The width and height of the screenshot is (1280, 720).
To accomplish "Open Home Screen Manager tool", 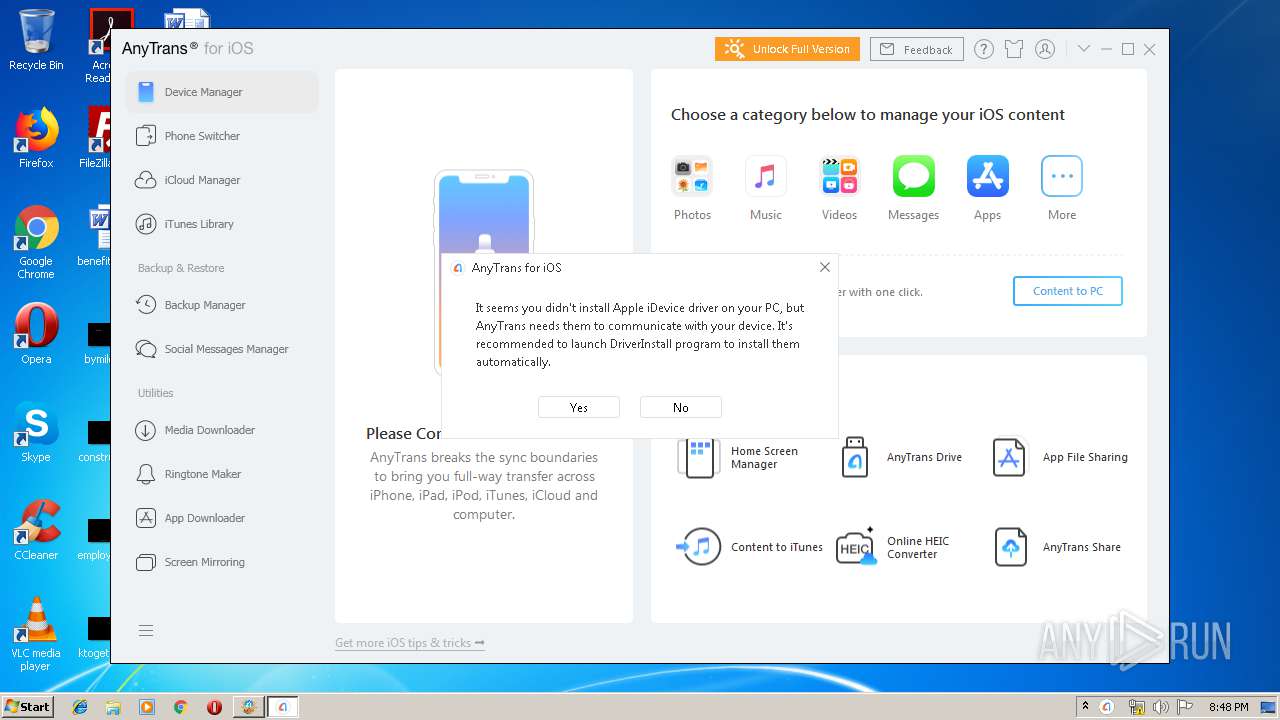I will click(738, 458).
